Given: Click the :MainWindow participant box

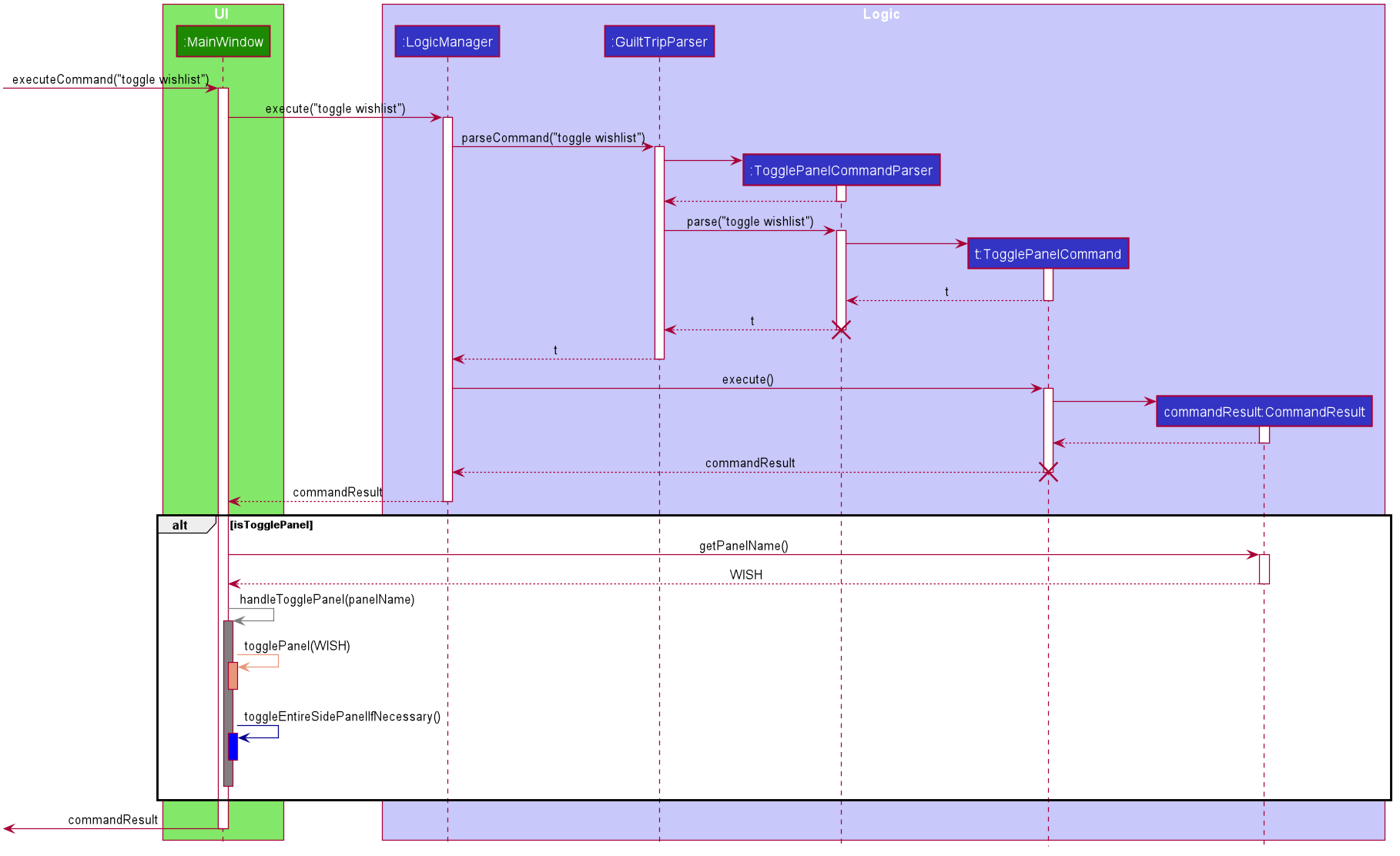Looking at the screenshot, I should tap(223, 42).
